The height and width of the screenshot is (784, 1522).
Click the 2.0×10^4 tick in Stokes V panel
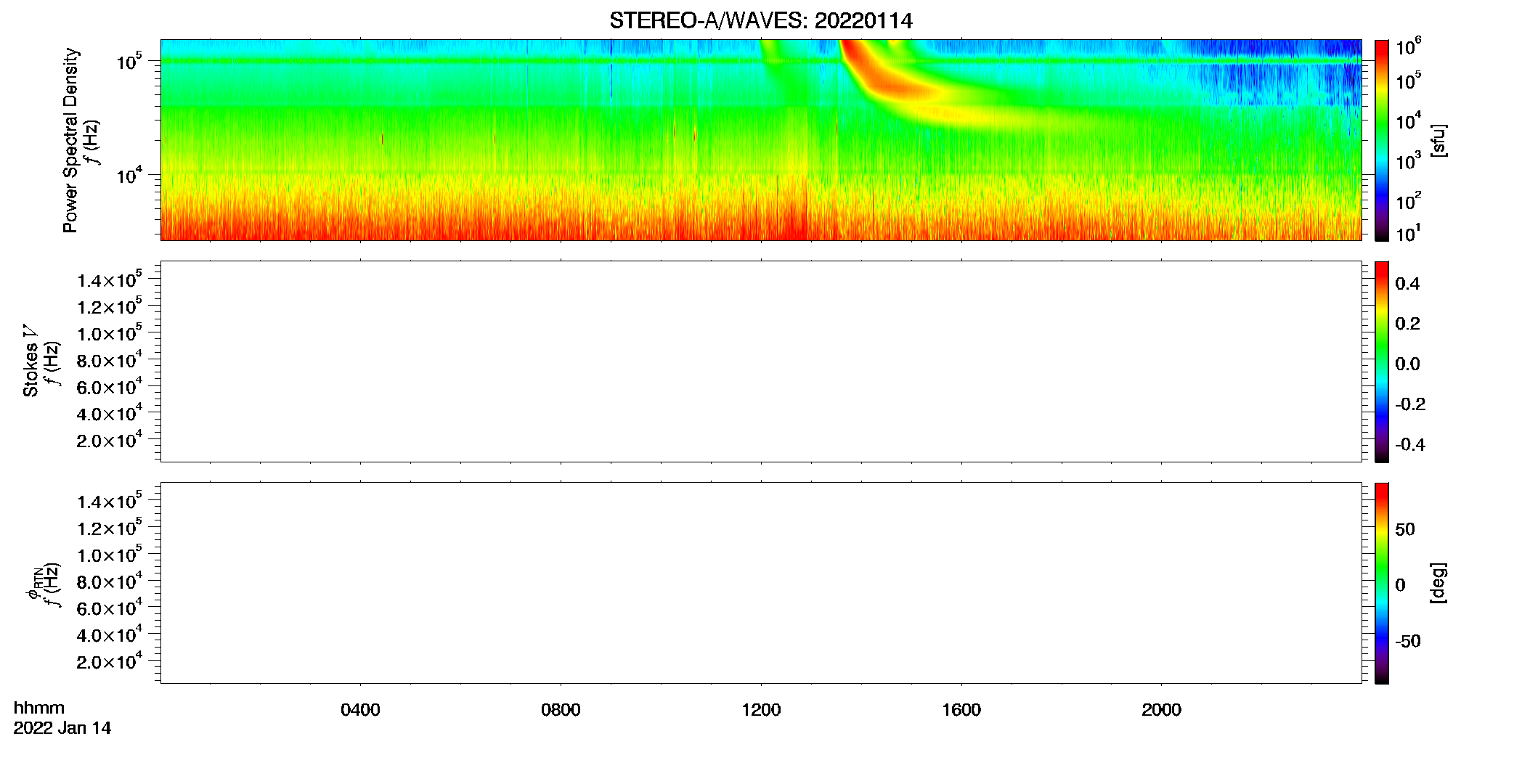point(109,439)
